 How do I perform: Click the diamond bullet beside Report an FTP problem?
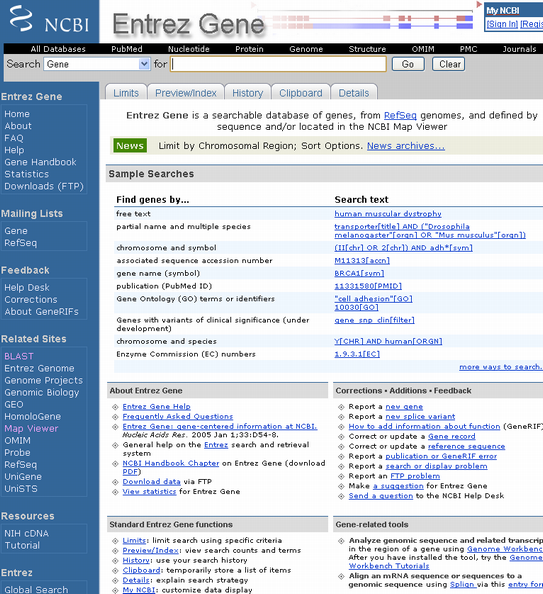click(x=341, y=477)
